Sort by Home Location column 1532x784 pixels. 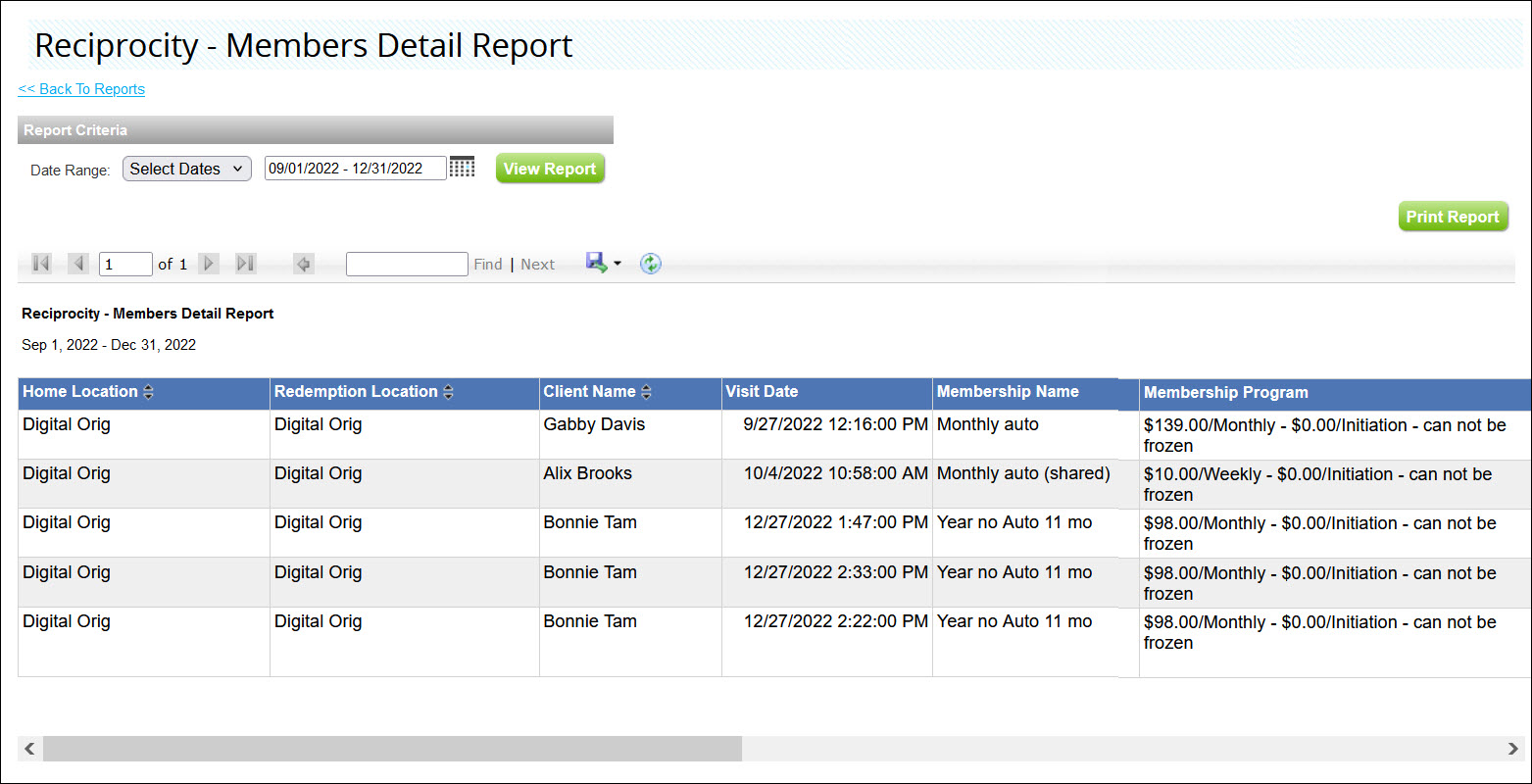click(x=148, y=392)
